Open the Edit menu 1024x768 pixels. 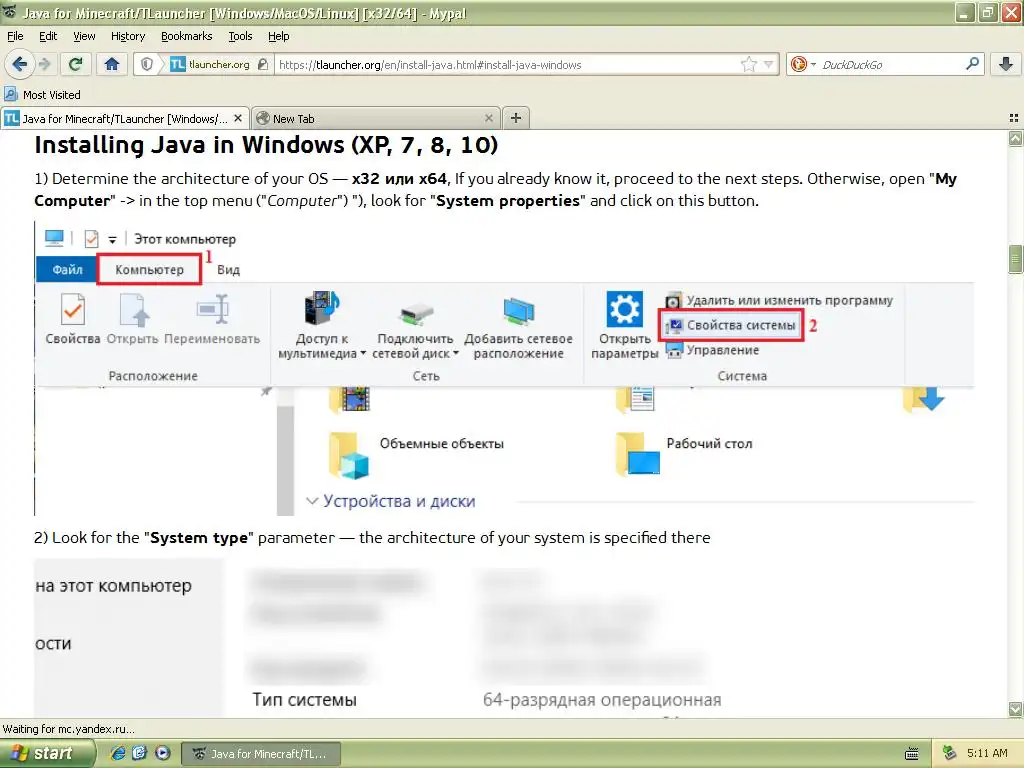[x=48, y=36]
